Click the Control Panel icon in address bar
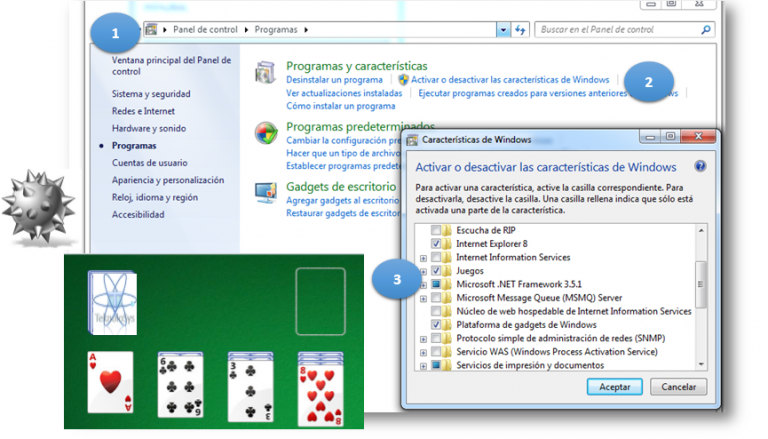Viewport: 768px width, 439px height. point(151,29)
